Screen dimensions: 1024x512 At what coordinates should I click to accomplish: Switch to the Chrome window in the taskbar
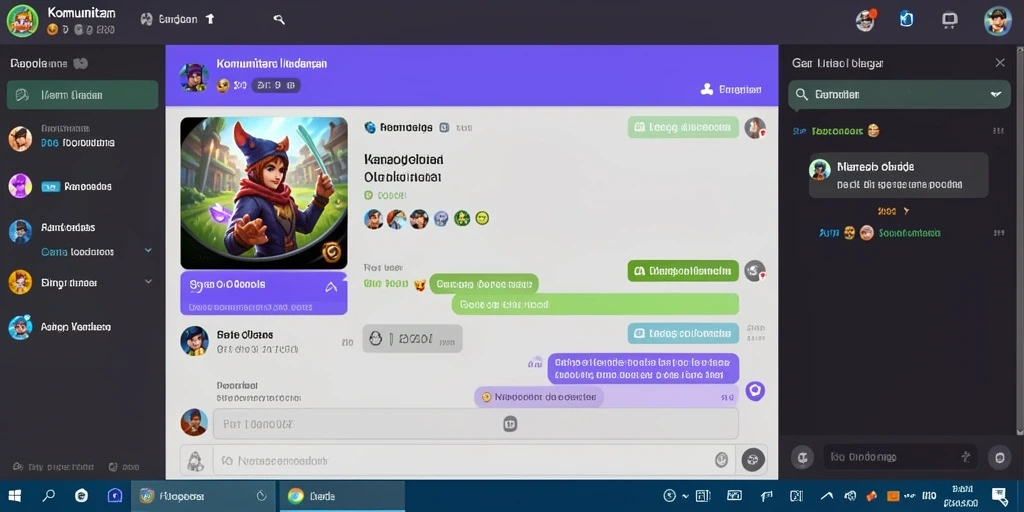click(x=342, y=496)
